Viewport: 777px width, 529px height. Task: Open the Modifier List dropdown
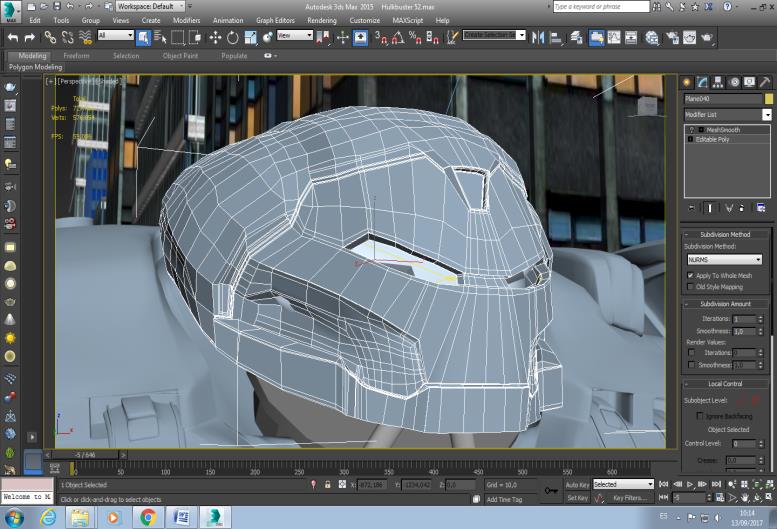(767, 115)
